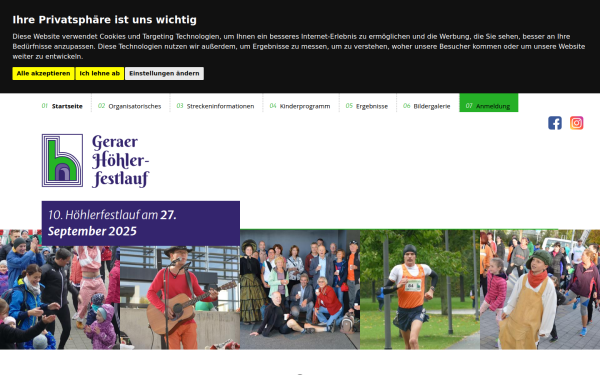Open the Facebook page icon
This screenshot has height=375, width=600.
[555, 123]
